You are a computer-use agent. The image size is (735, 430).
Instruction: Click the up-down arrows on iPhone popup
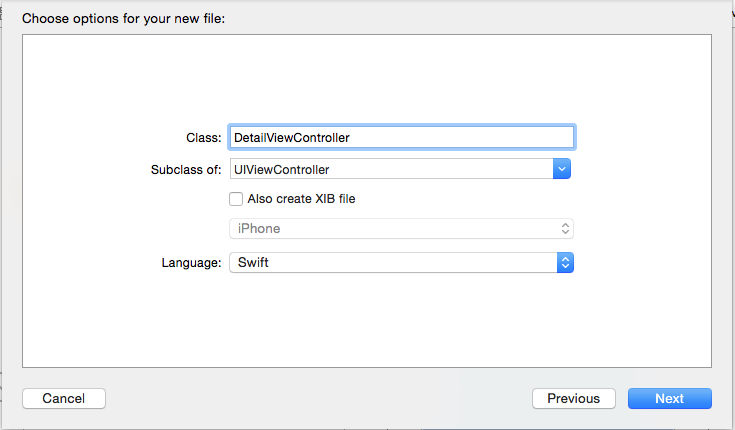click(x=565, y=229)
